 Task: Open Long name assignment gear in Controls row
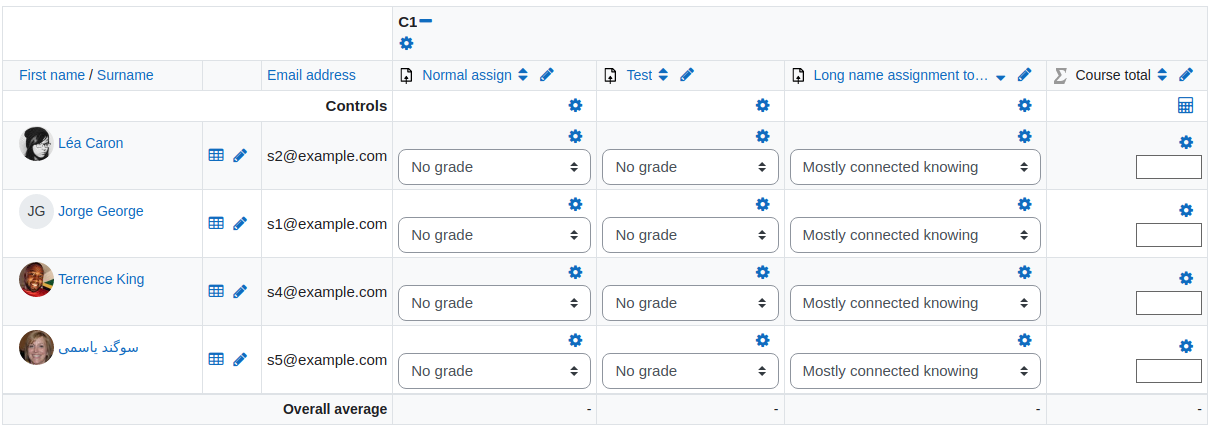(1024, 105)
